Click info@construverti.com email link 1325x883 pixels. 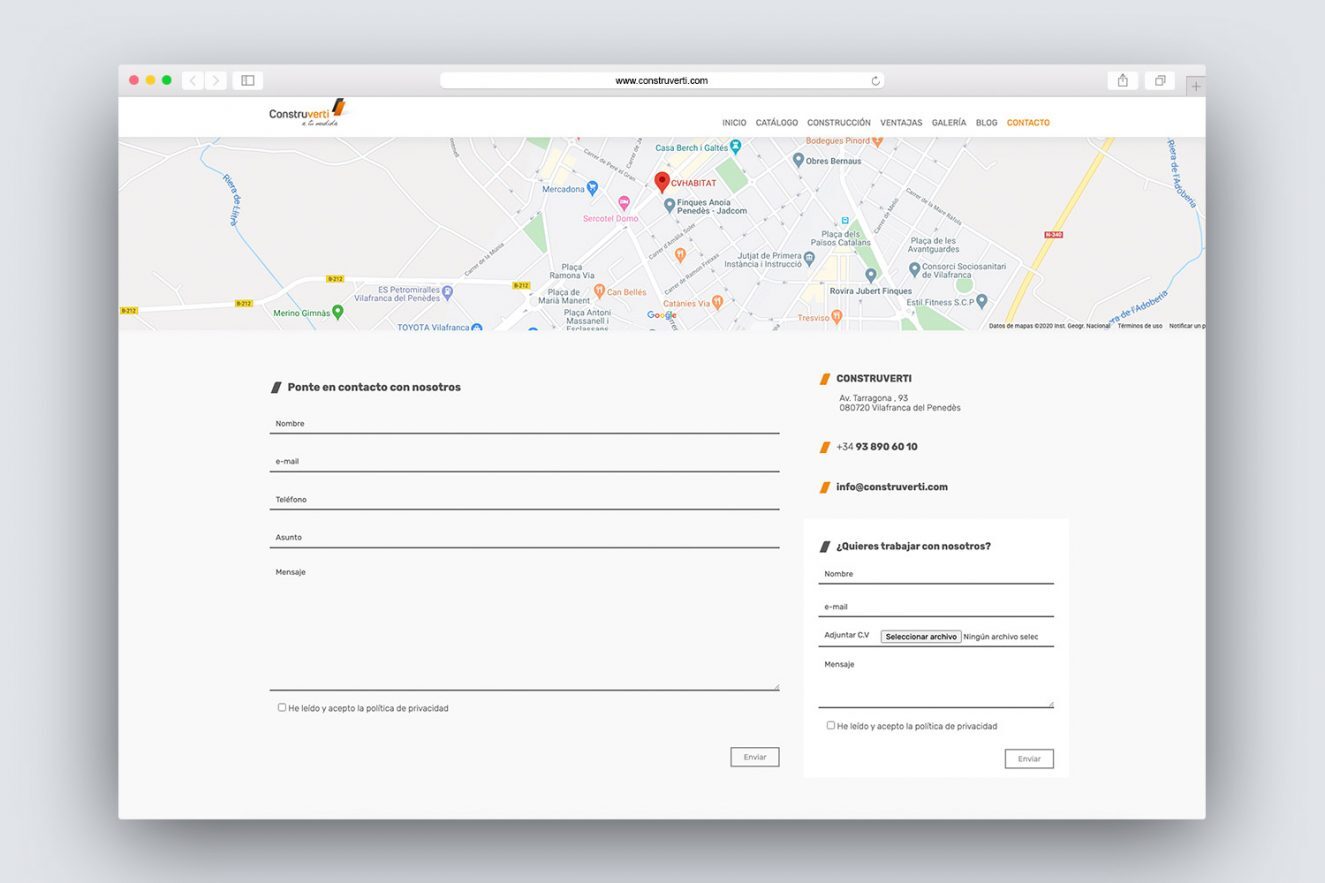[891, 486]
